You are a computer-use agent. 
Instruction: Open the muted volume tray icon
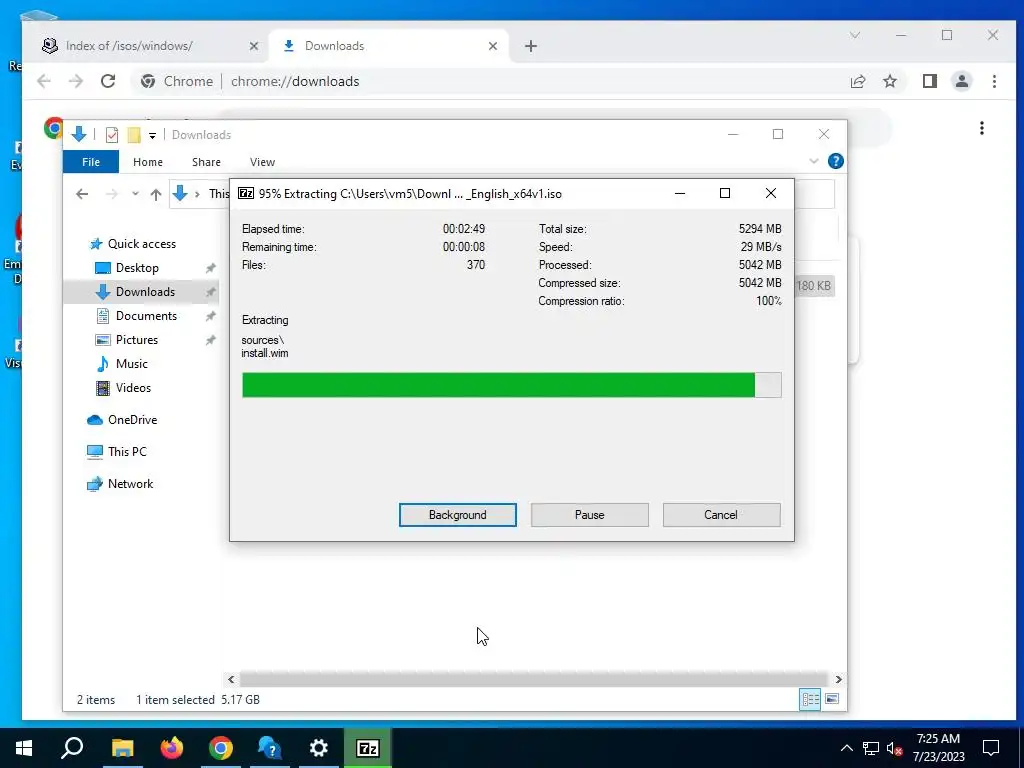[895, 748]
